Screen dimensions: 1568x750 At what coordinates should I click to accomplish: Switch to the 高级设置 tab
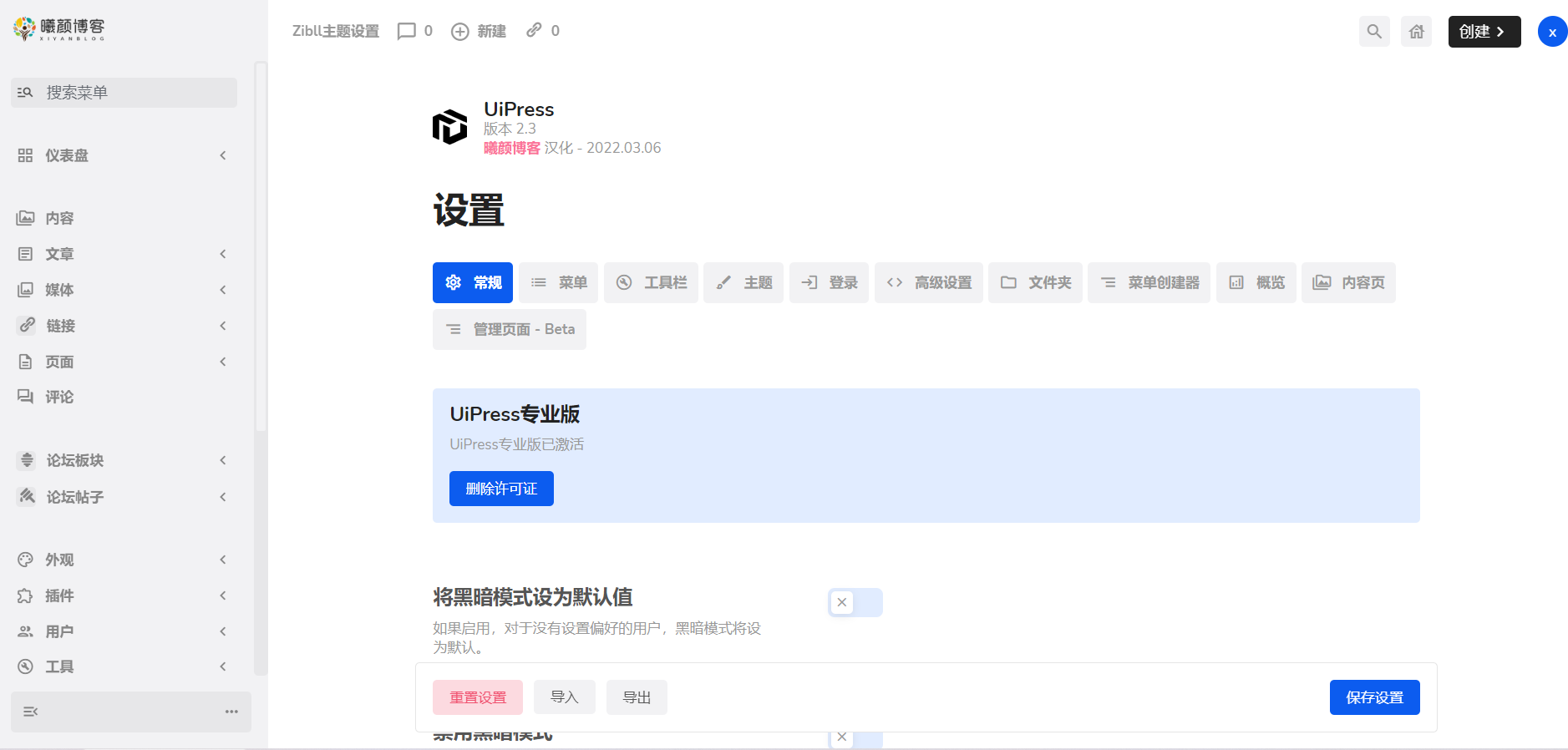(929, 282)
